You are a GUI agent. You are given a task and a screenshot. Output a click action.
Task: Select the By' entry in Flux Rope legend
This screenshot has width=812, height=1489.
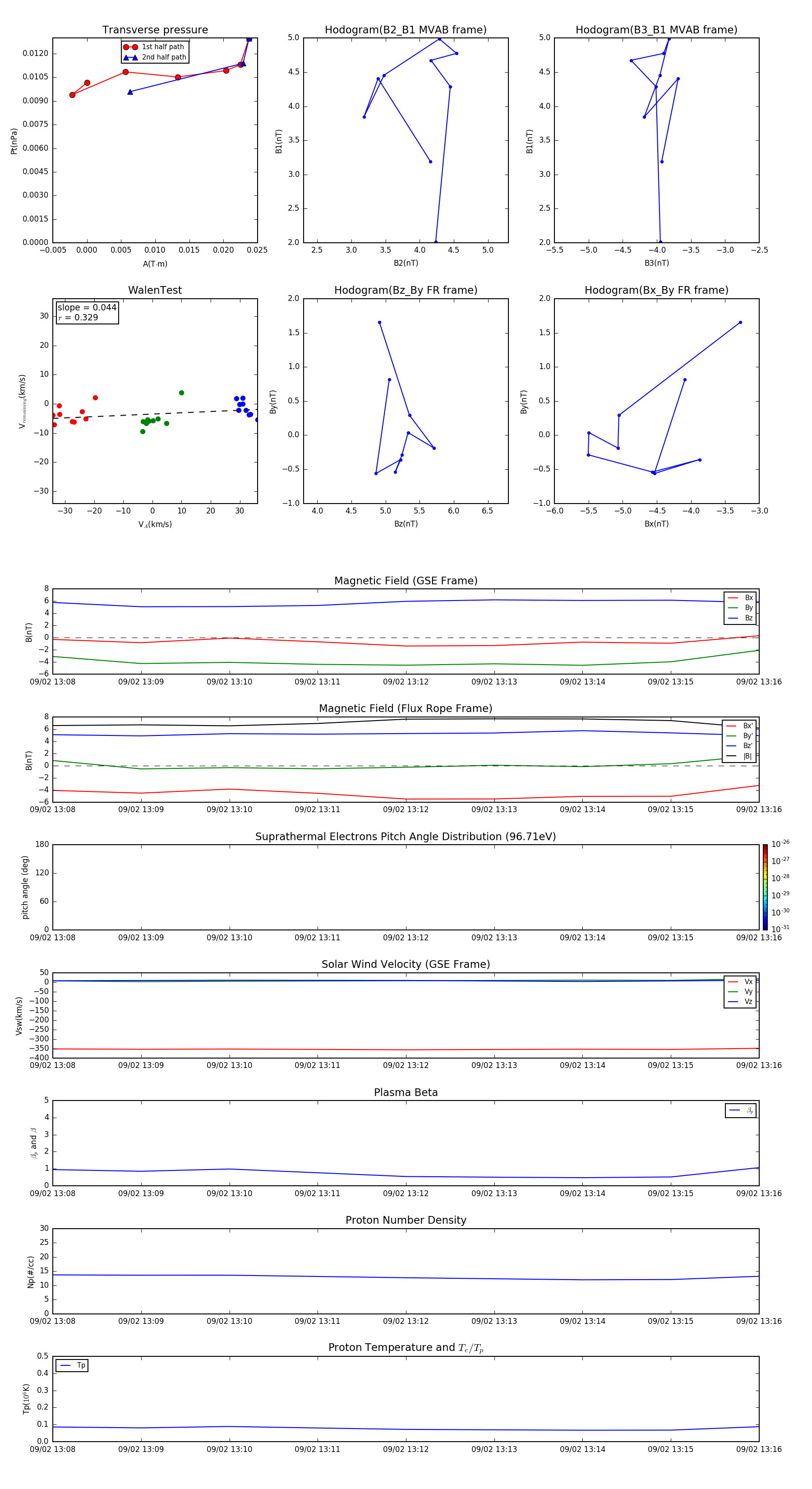740,736
